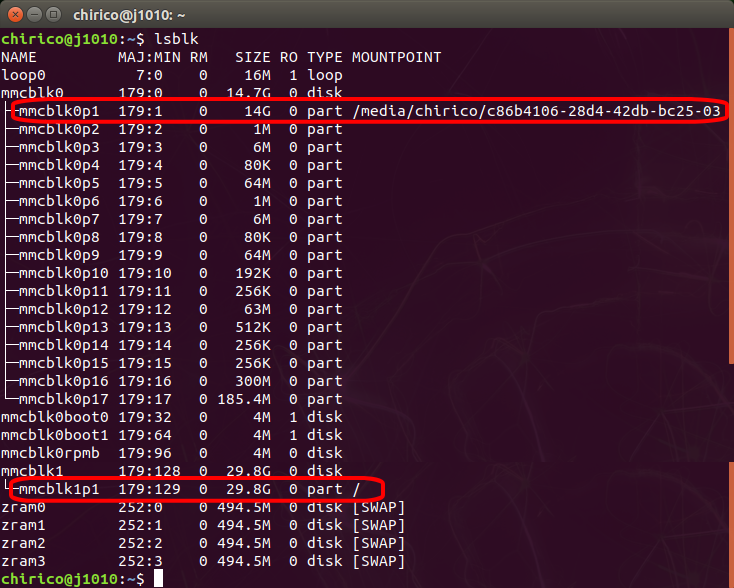The image size is (734, 588).
Task: Click the mmcblk0 disk entry
Action: 32,93
